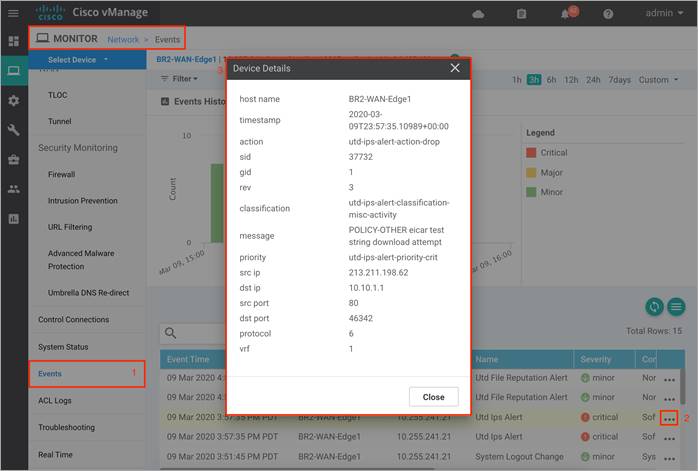The width and height of the screenshot is (698, 471).
Task: Select the System Logout Change event name
Action: [x=519, y=456]
